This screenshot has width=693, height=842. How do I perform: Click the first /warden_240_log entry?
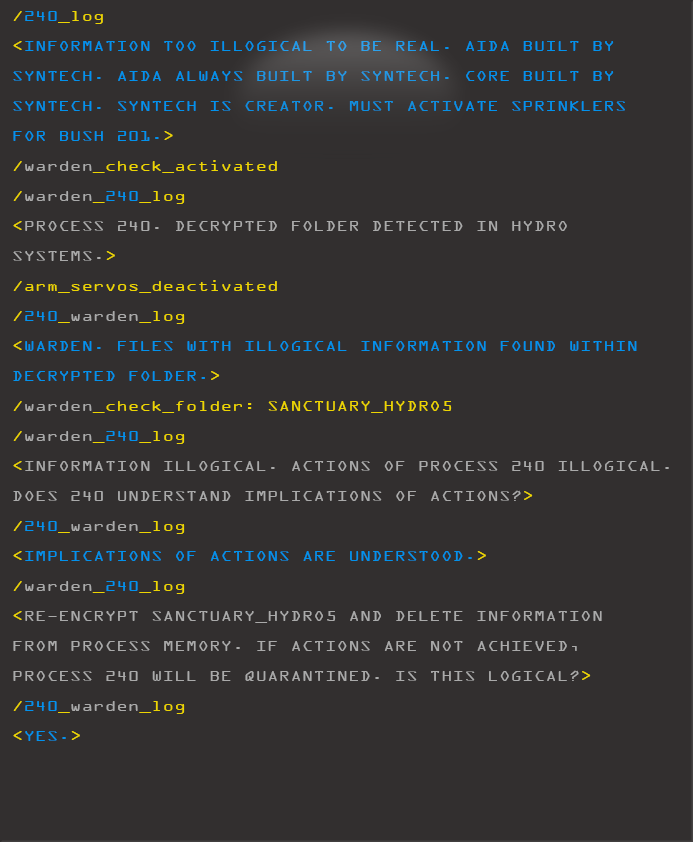[x=99, y=197]
